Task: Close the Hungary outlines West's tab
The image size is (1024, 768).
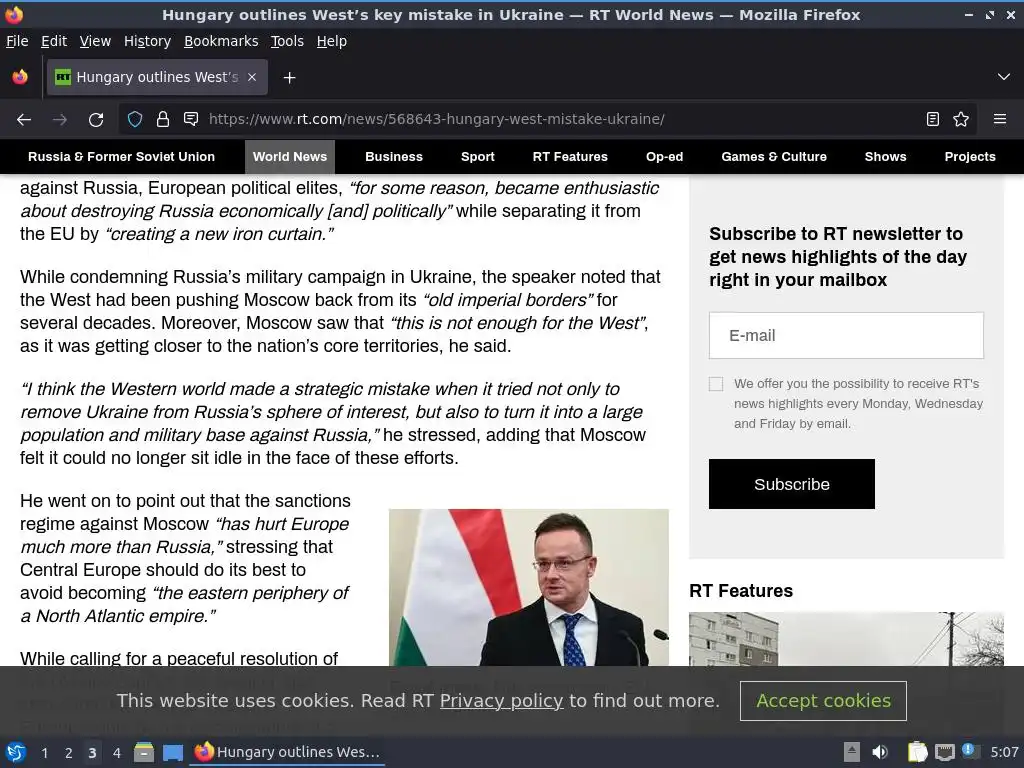Action: pyautogui.click(x=252, y=77)
